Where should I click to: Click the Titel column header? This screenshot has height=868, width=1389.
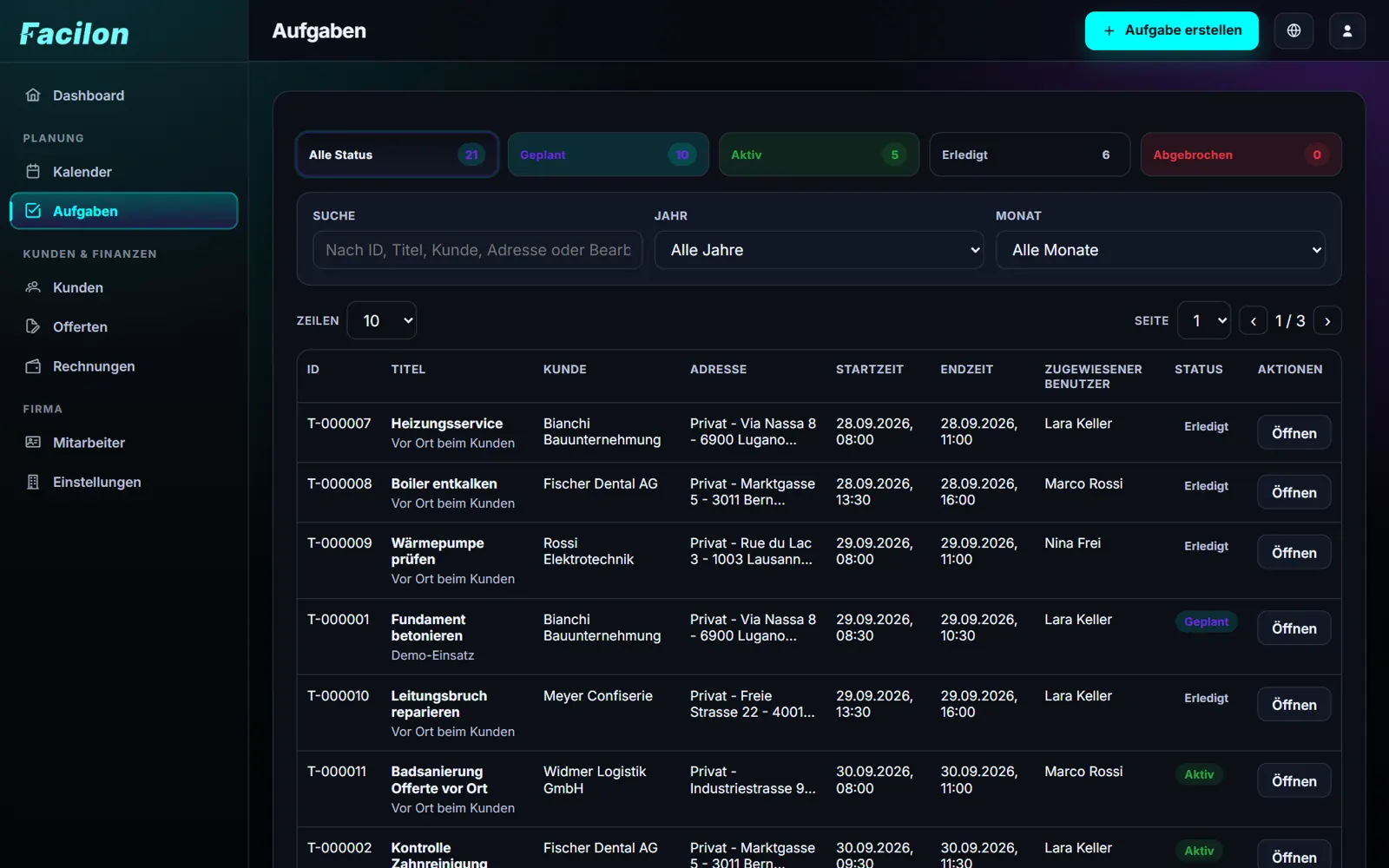pos(408,369)
